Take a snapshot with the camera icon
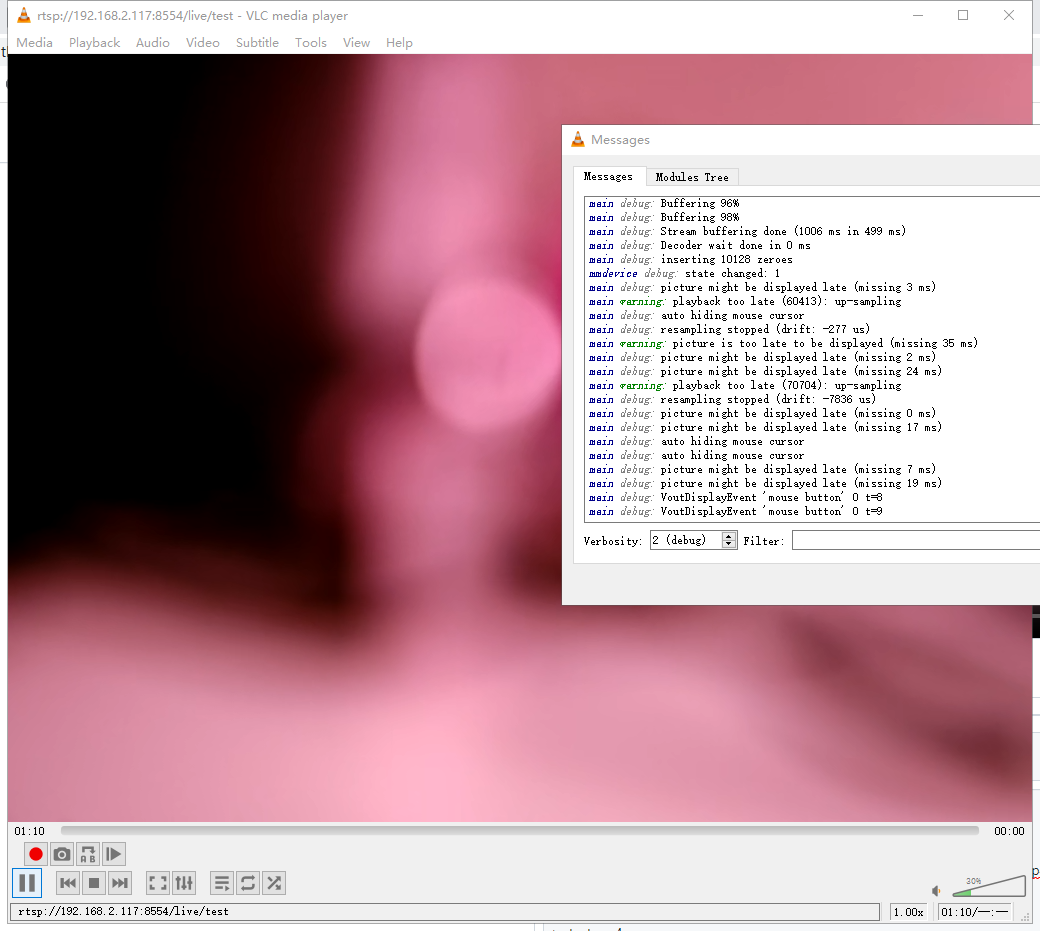Image resolution: width=1040 pixels, height=931 pixels. 61,854
